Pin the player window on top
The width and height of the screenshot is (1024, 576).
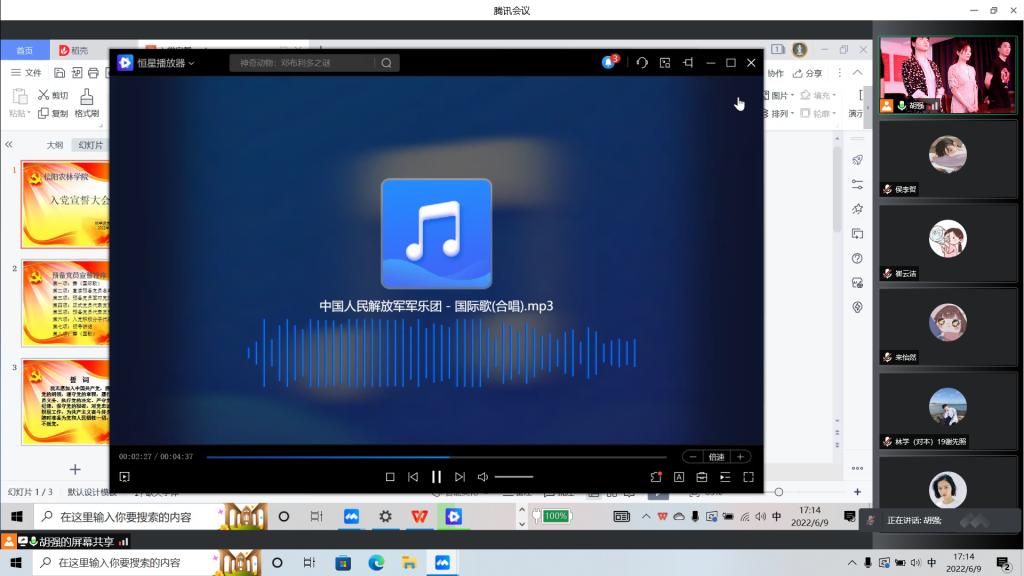coord(688,63)
